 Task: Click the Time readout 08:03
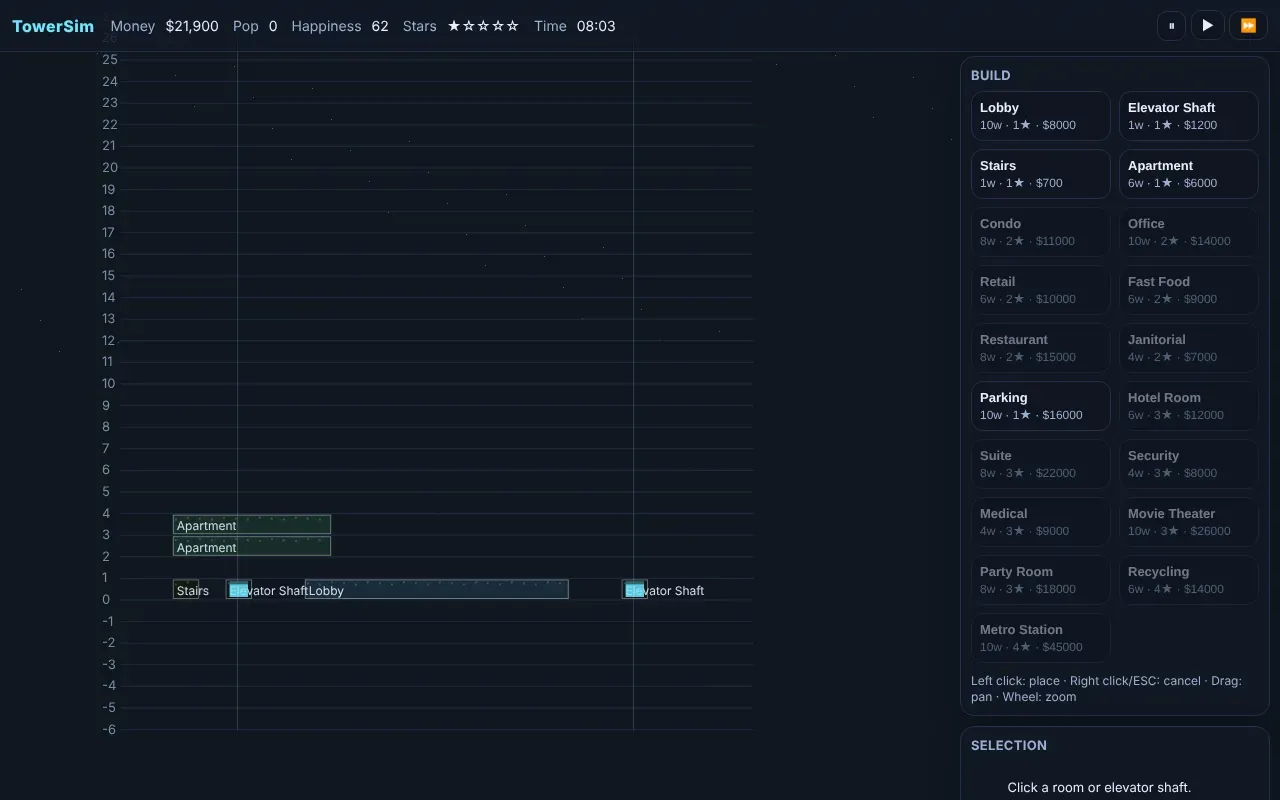[x=596, y=26]
